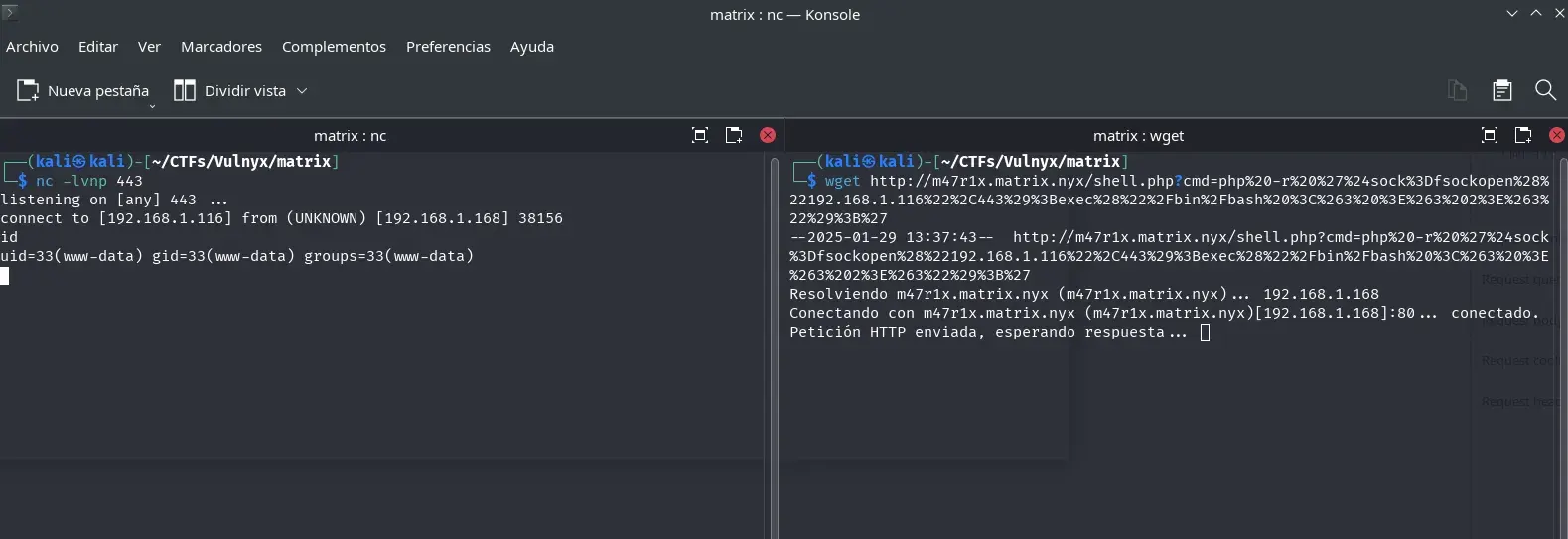
Task: Click the right pane prompt path ~/CTFs/Vulnyx/matrix
Action: [1030, 161]
